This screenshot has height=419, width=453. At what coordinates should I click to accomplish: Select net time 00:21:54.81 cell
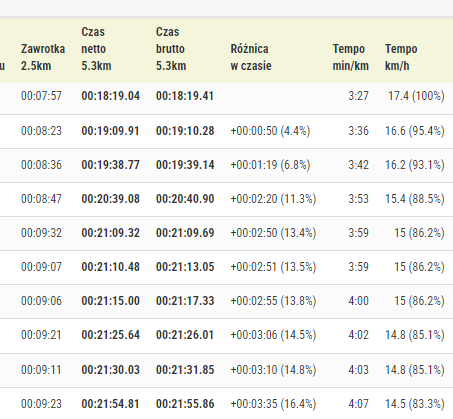point(111,404)
